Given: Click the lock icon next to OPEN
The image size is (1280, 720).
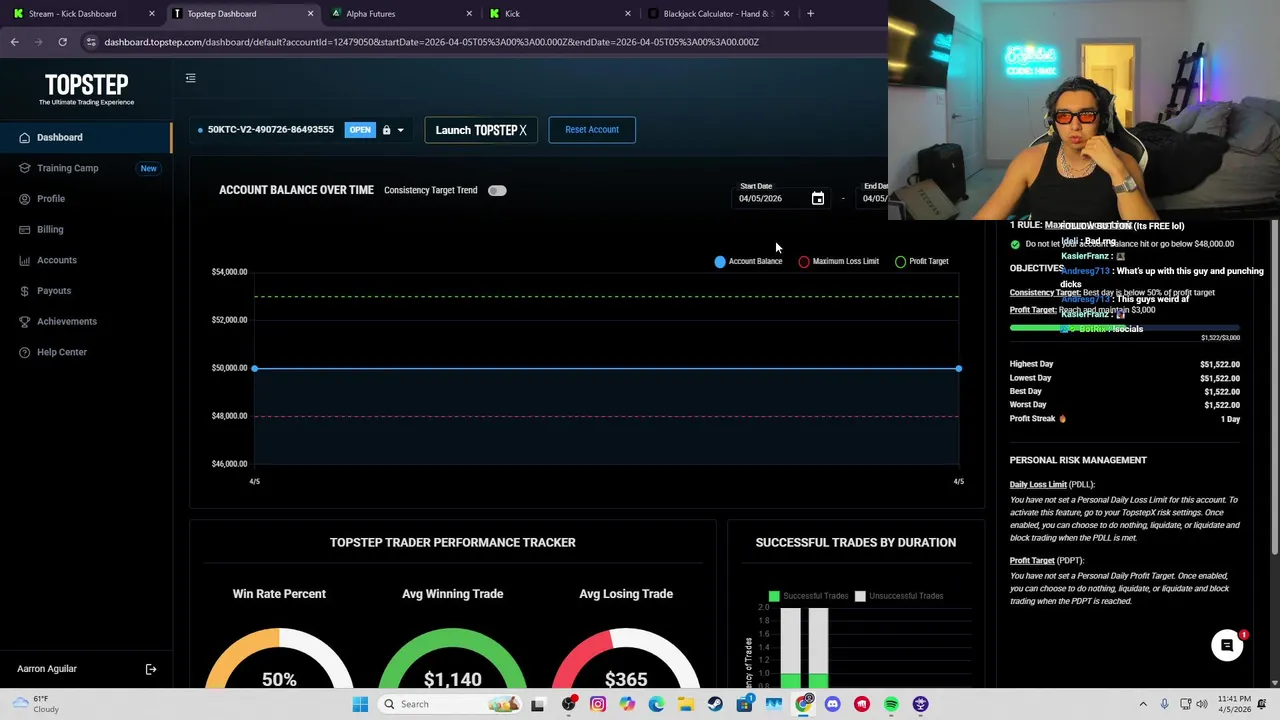Looking at the screenshot, I should [386, 130].
